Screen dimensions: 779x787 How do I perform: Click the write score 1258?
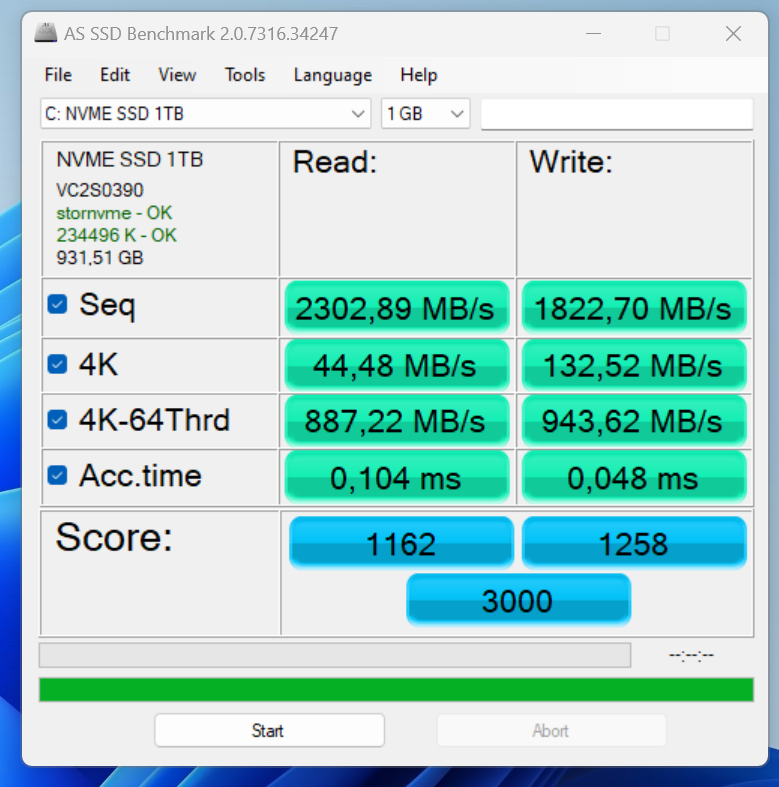634,543
